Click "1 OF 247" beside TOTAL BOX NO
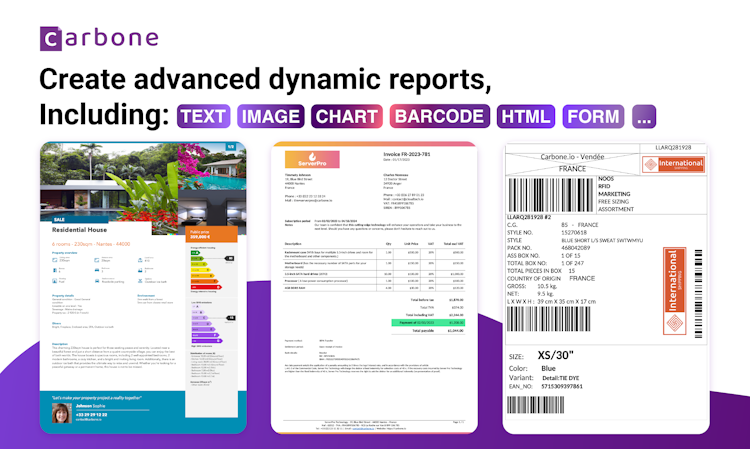Viewport: 750px width, 449px height. coord(573,263)
